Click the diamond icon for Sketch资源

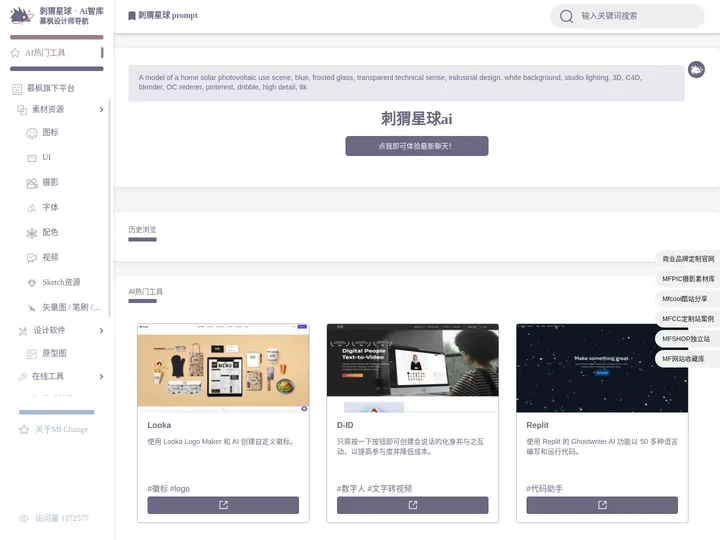tap(32, 283)
